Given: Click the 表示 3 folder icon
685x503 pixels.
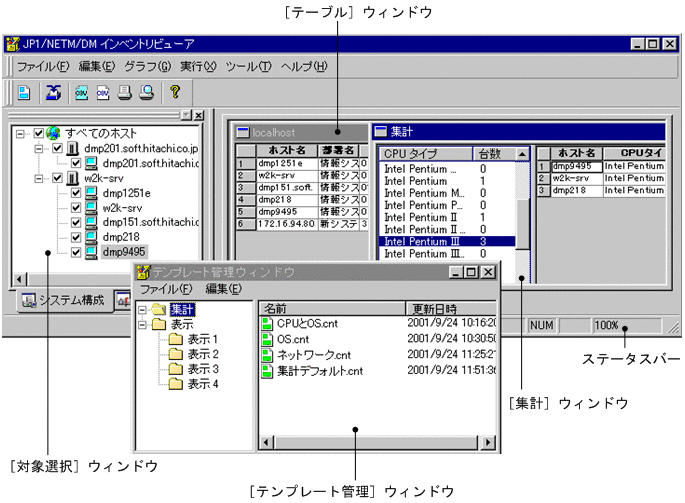Looking at the screenshot, I should (176, 369).
